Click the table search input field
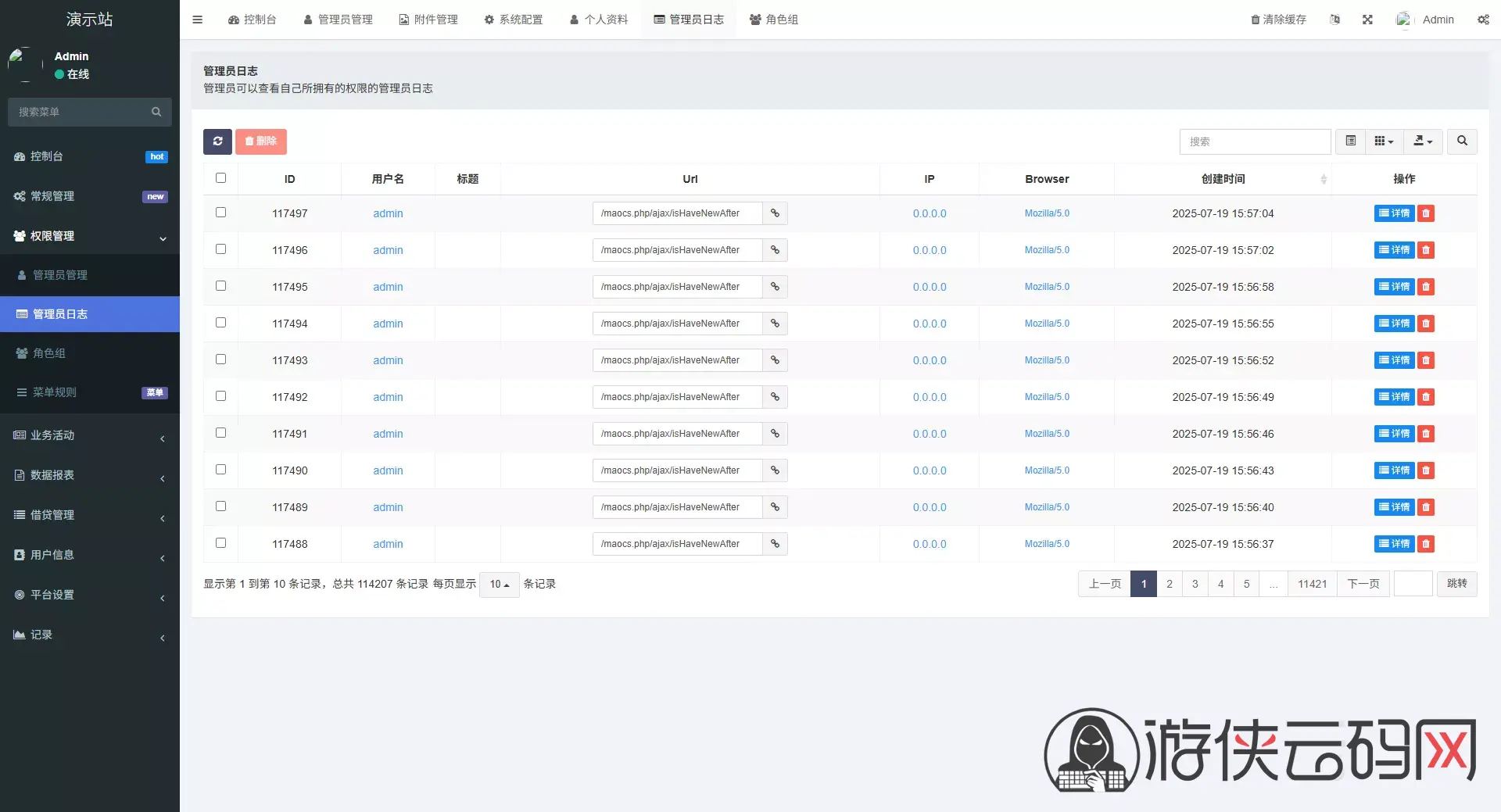1501x812 pixels. pos(1255,141)
